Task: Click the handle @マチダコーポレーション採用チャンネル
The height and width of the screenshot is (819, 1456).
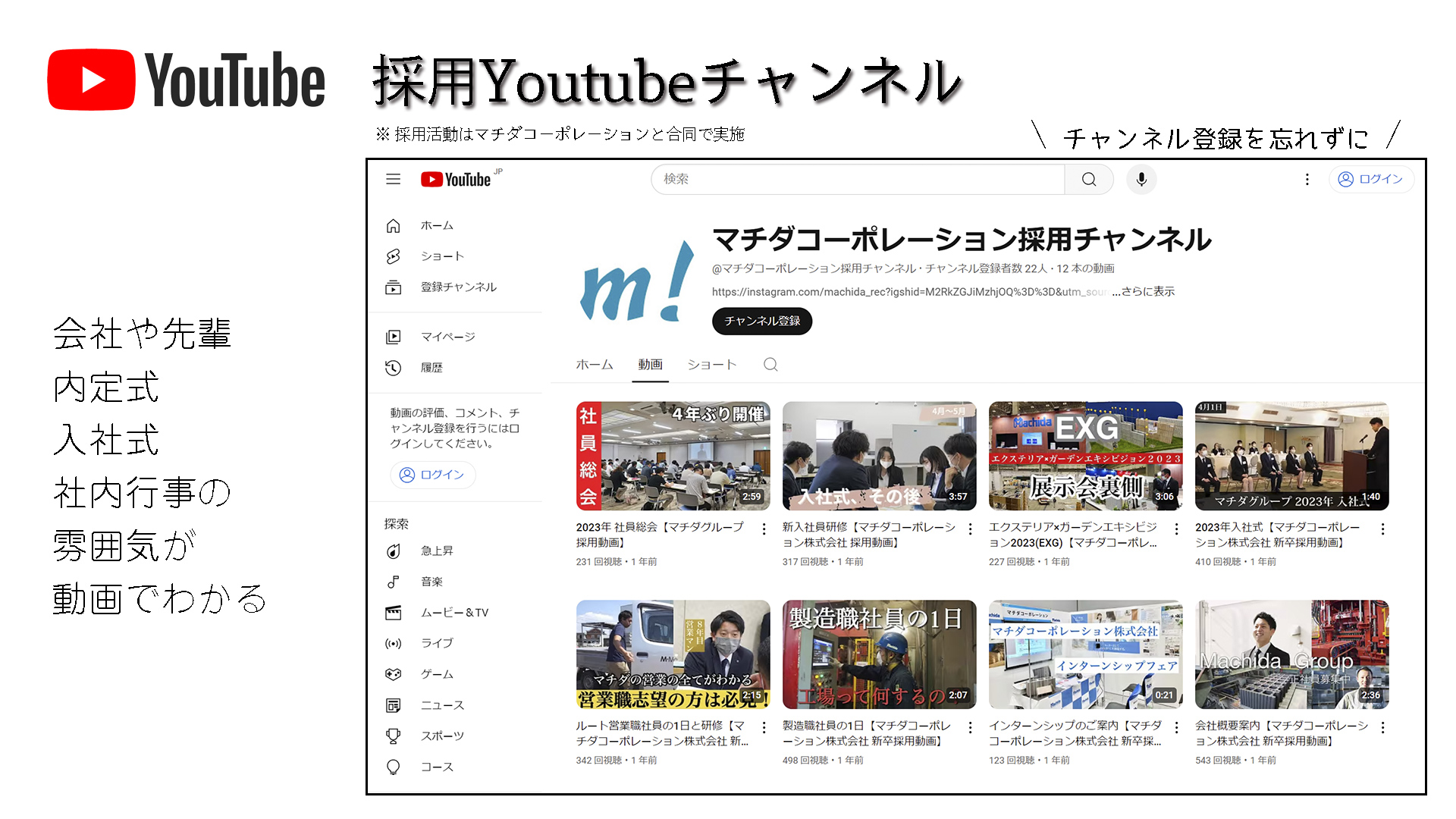Action: 814,269
